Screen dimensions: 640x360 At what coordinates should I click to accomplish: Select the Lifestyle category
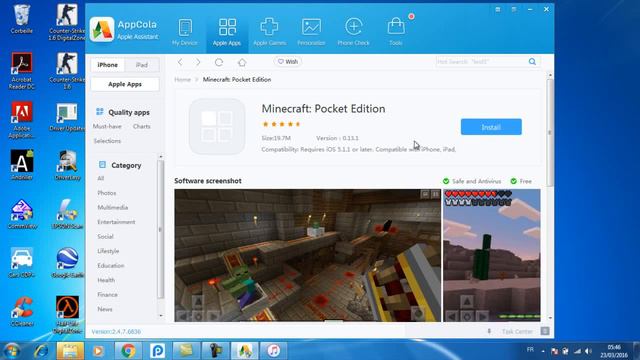tap(108, 251)
